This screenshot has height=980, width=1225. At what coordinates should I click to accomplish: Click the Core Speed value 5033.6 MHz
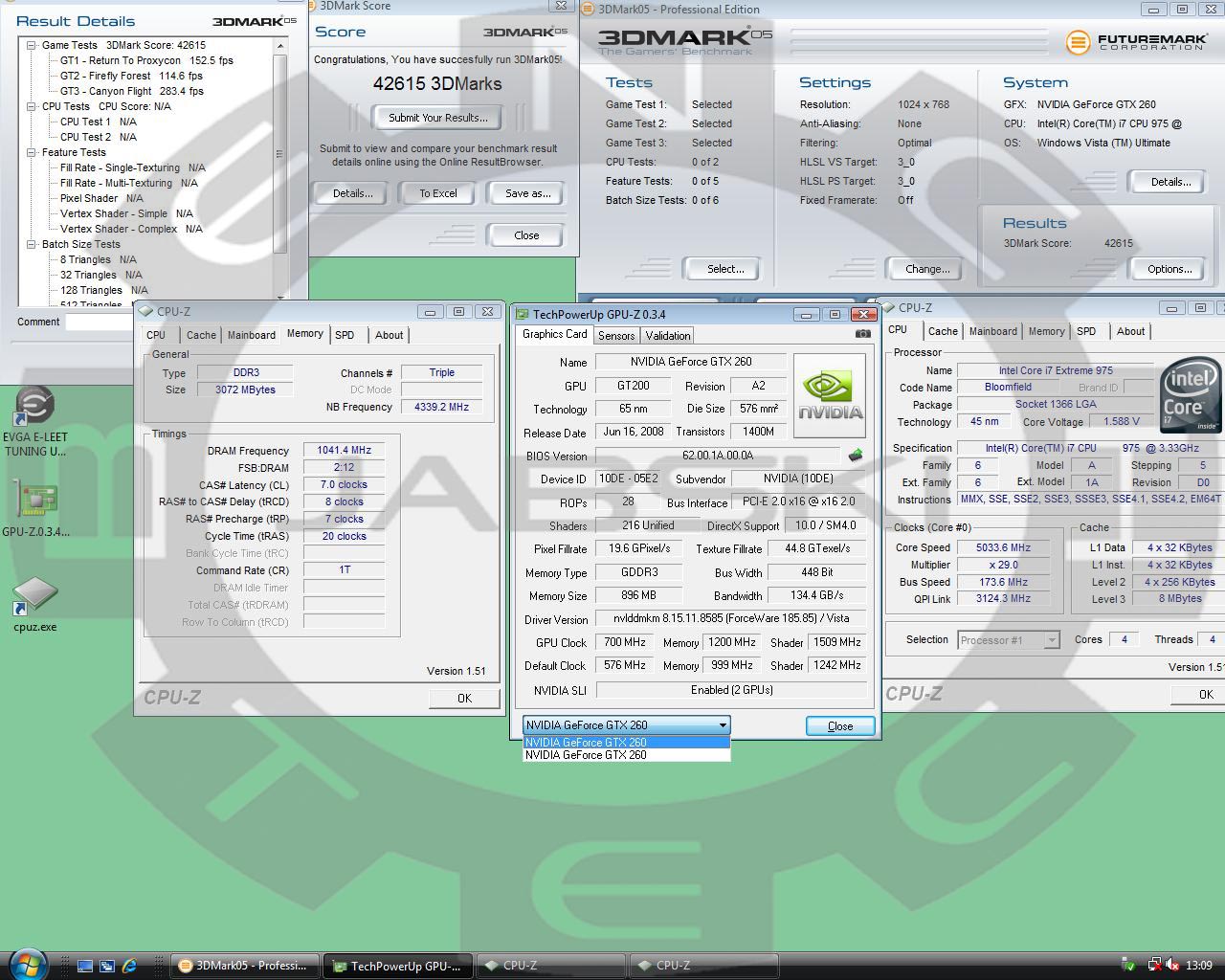pyautogui.click(x=1003, y=547)
